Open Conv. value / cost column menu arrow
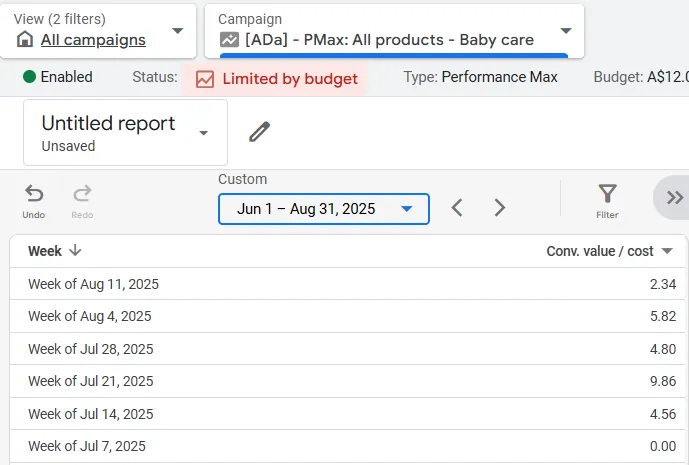Image resolution: width=689 pixels, height=465 pixels. point(667,251)
